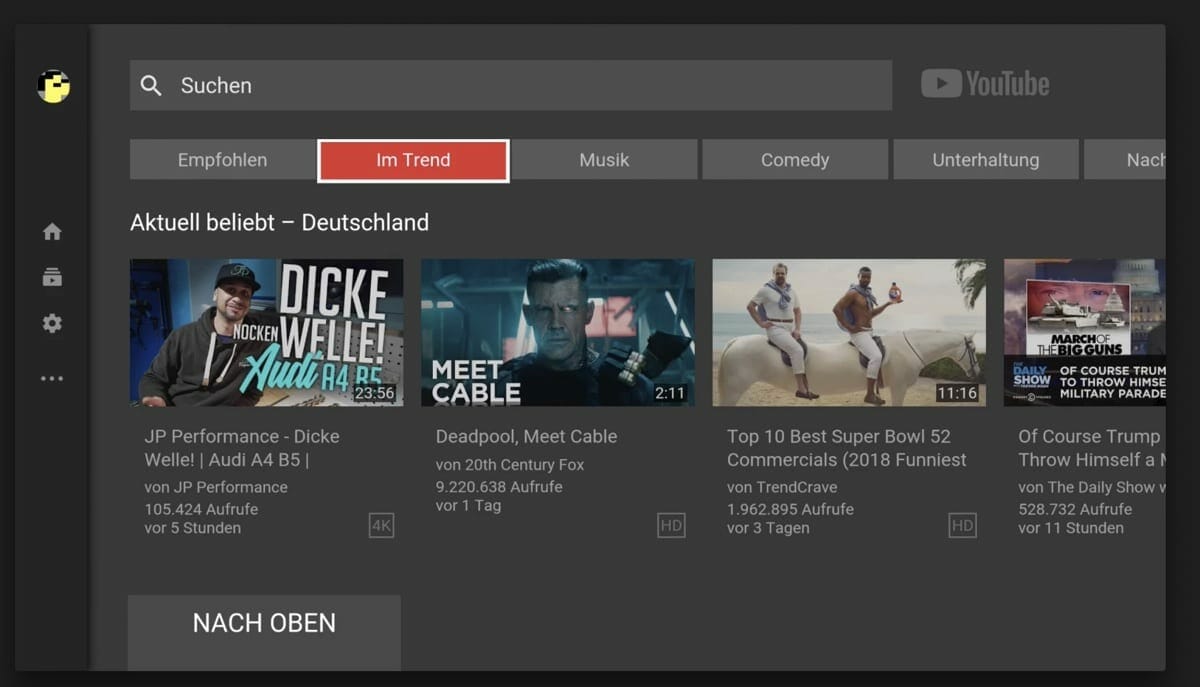Click 'vor 11 Stunden' upload time
1200x687 pixels.
click(1071, 528)
